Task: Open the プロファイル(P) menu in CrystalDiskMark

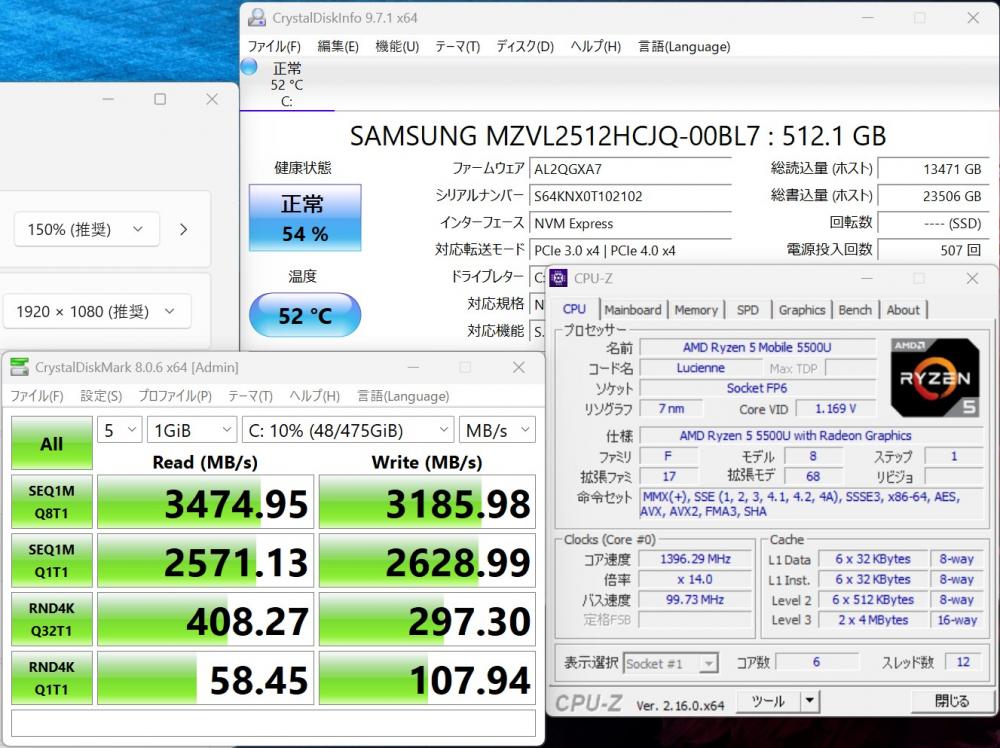Action: click(175, 396)
